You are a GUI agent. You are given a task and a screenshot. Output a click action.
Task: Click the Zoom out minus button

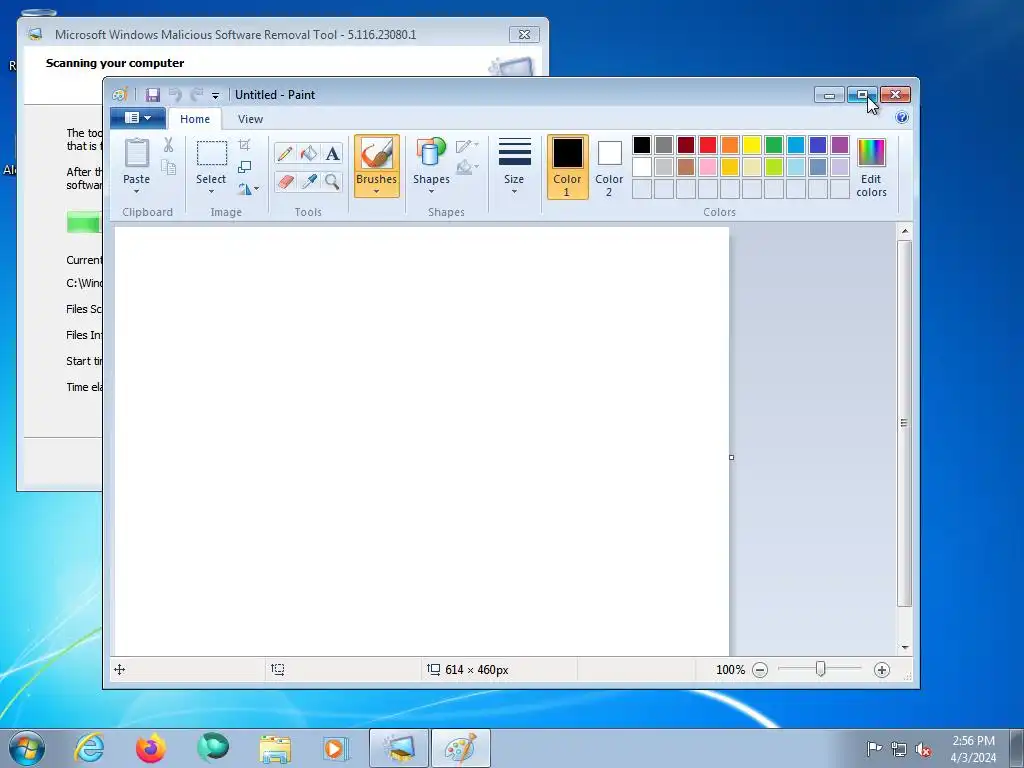click(x=760, y=670)
